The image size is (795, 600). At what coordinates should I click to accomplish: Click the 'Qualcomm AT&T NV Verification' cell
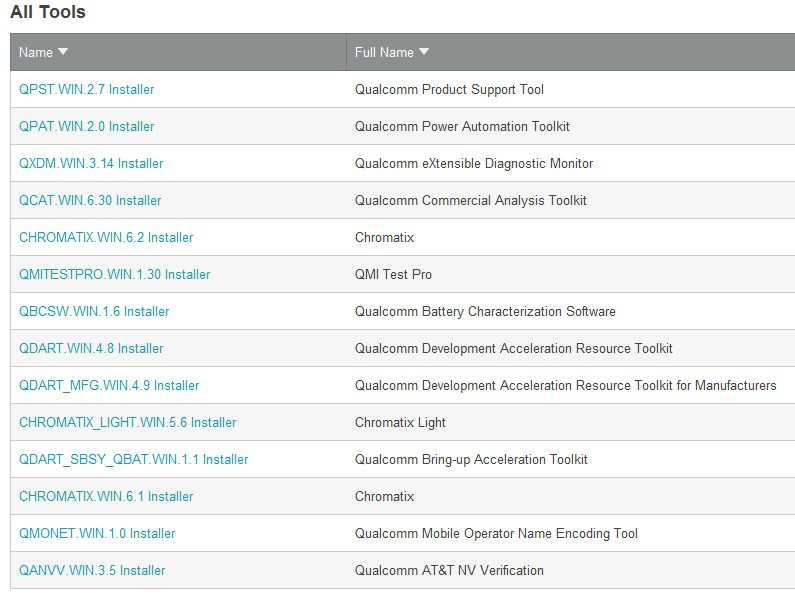[x=449, y=571]
